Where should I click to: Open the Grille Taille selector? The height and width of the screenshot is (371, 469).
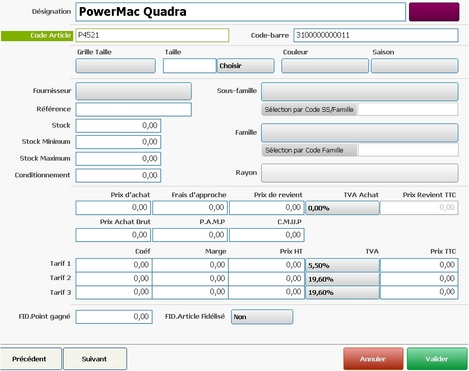(x=115, y=66)
